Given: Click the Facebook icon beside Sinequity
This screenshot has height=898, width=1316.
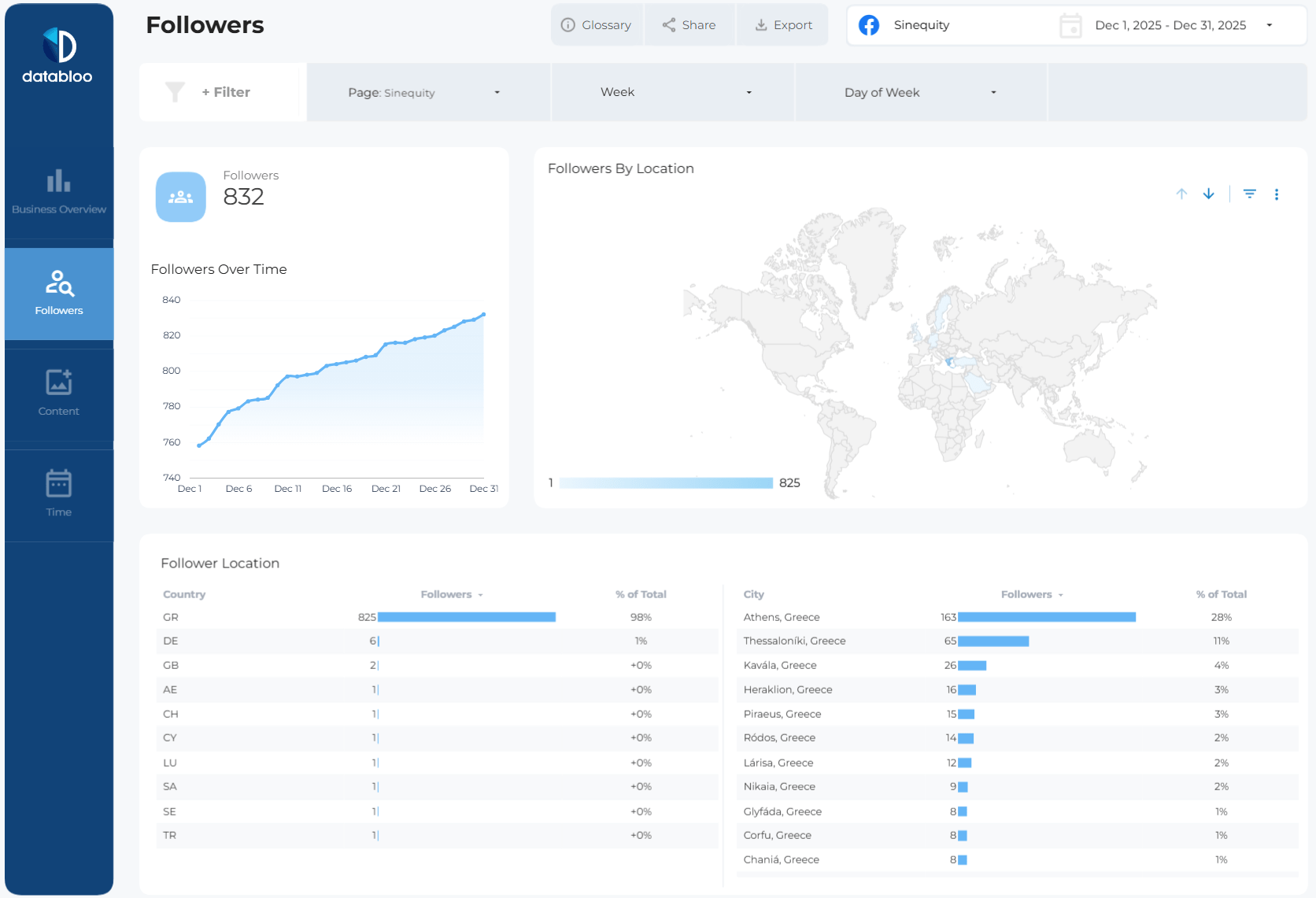Looking at the screenshot, I should [x=869, y=25].
